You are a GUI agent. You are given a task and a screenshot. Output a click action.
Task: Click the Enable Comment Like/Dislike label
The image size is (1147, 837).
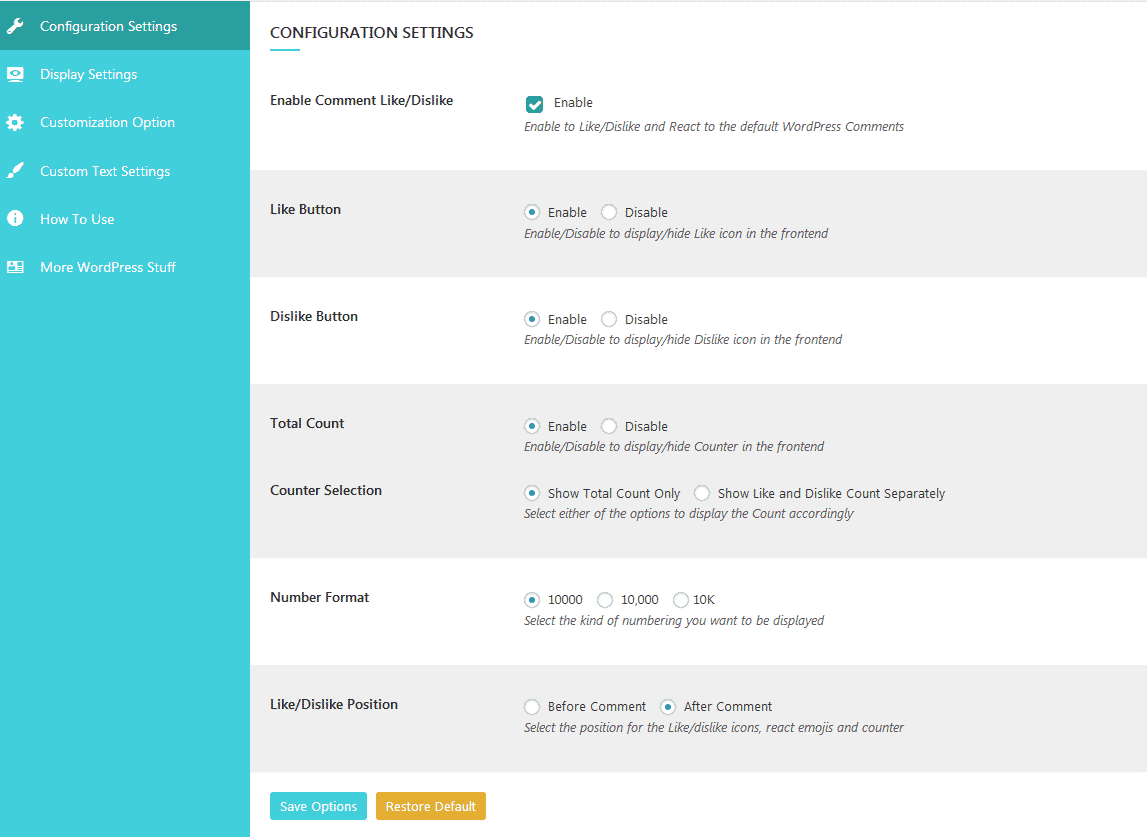(x=361, y=100)
